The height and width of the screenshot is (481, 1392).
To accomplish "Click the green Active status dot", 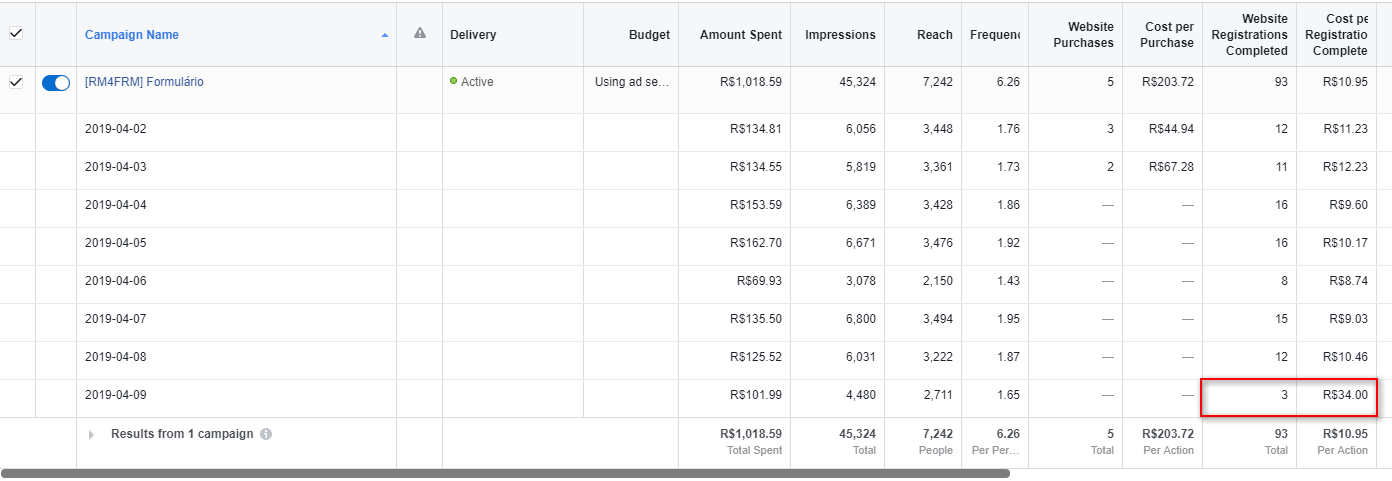I will 454,81.
